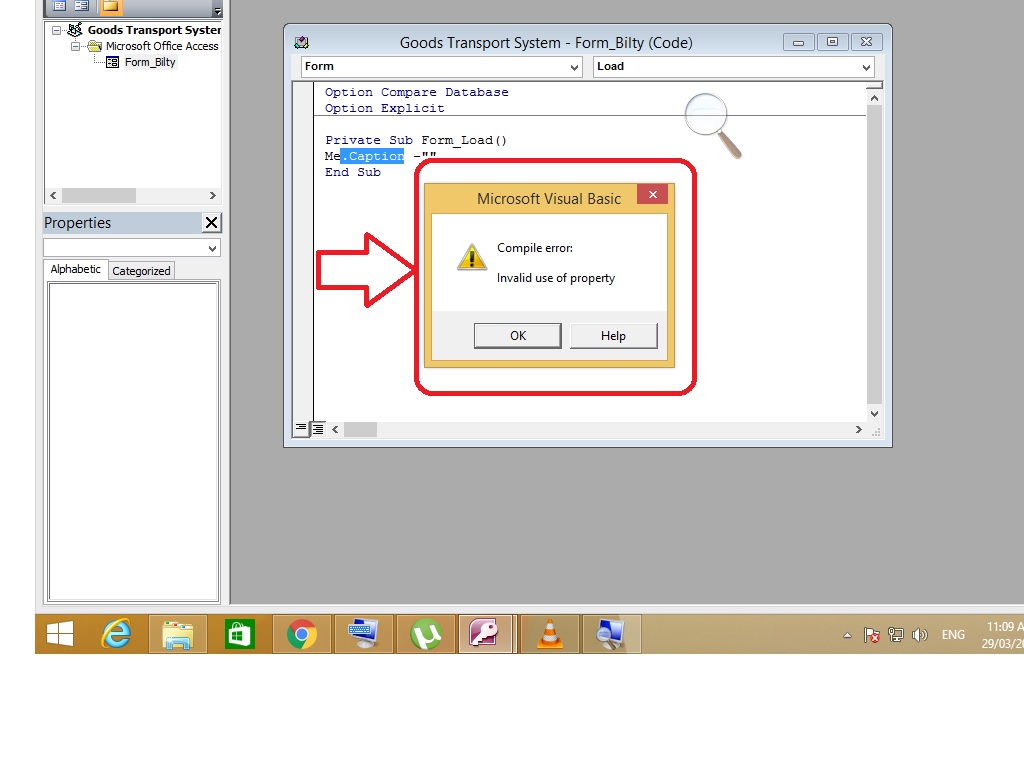Screen dimensions: 1024x768
Task: Open File Explorer from the taskbar
Action: point(178,633)
